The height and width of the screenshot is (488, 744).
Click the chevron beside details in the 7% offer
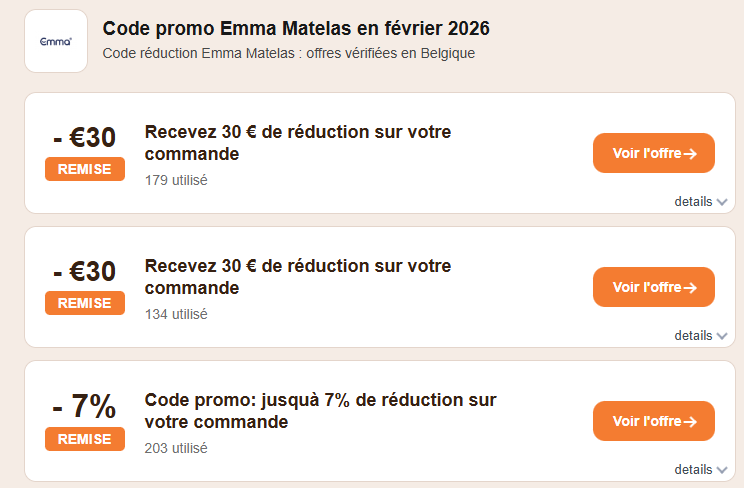722,470
